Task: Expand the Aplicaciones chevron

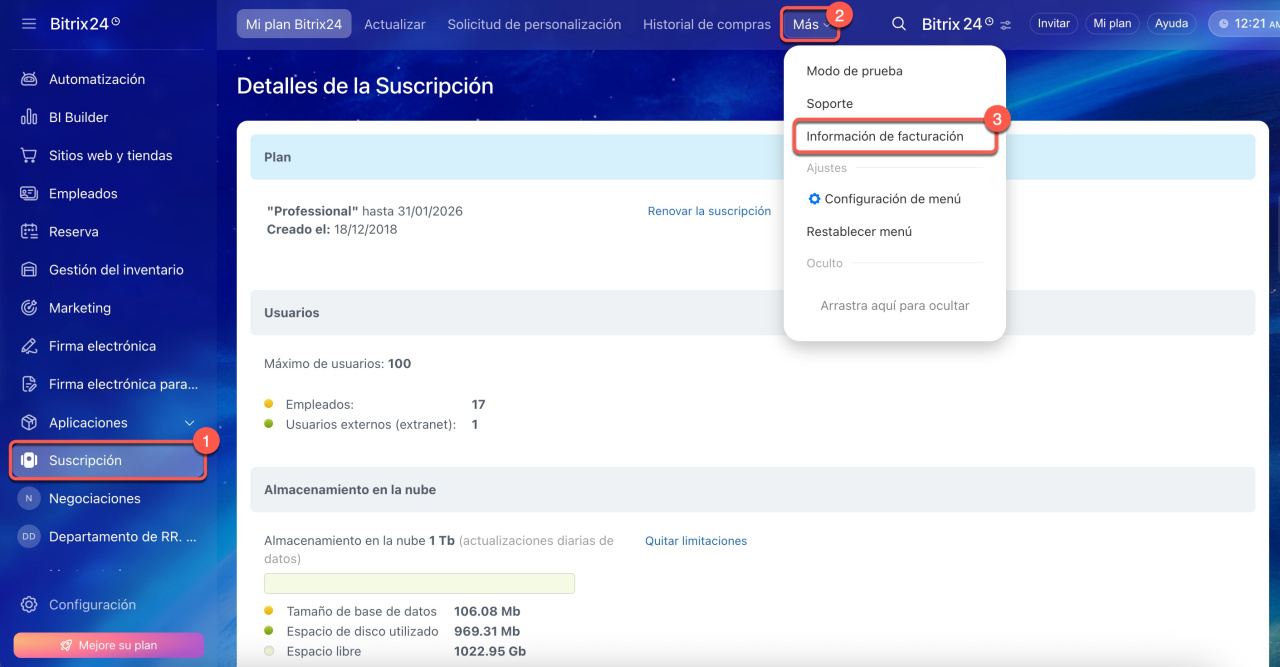Action: (190, 423)
